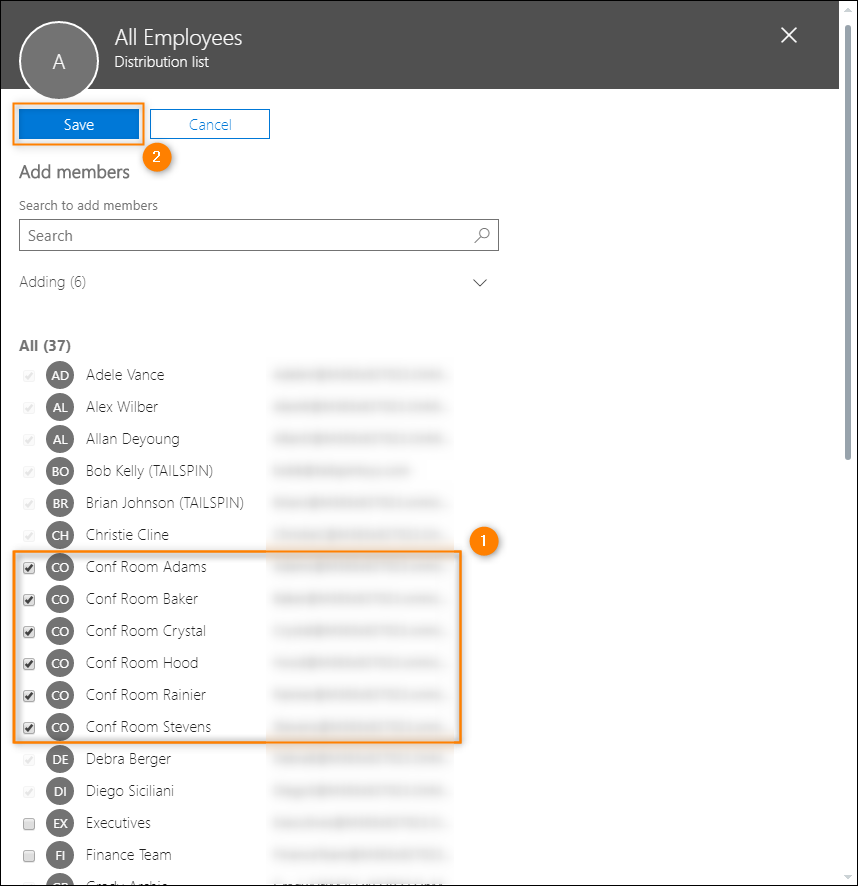Check the Finance Team checkbox

coord(28,855)
